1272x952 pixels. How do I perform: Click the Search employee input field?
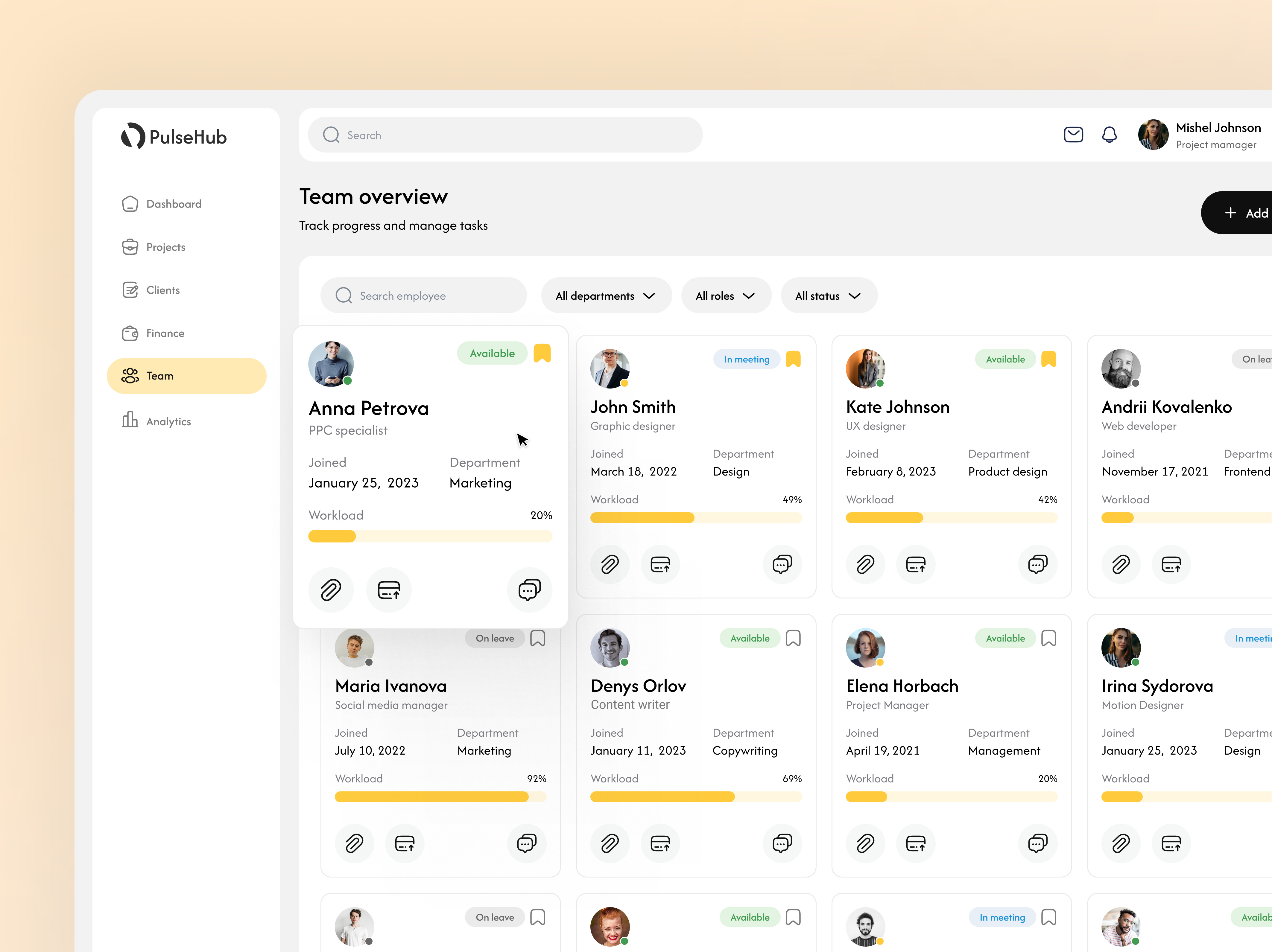click(423, 295)
